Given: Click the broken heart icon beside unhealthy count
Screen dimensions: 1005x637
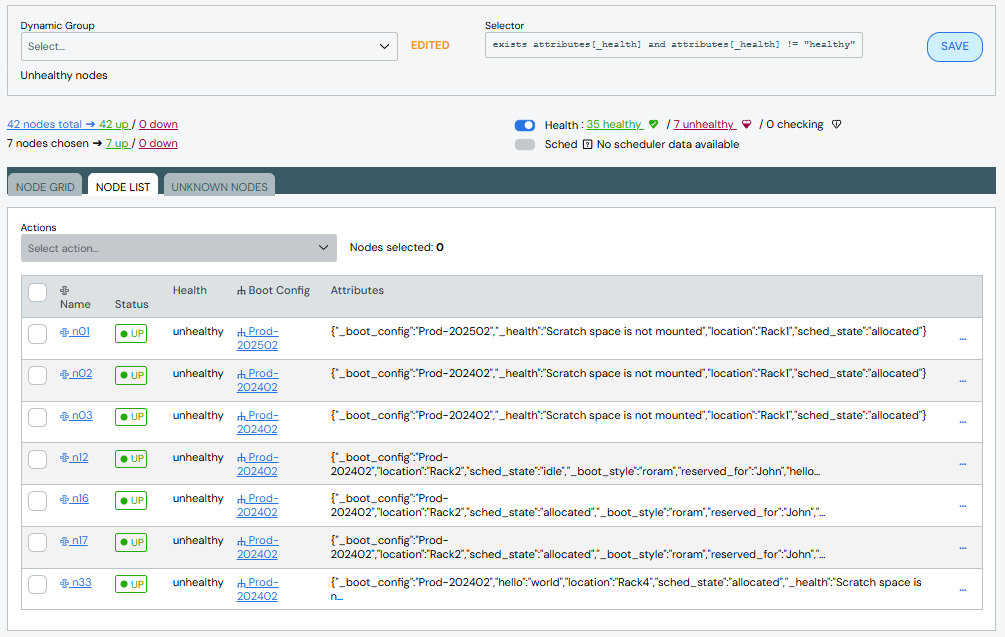Looking at the screenshot, I should coord(746,125).
